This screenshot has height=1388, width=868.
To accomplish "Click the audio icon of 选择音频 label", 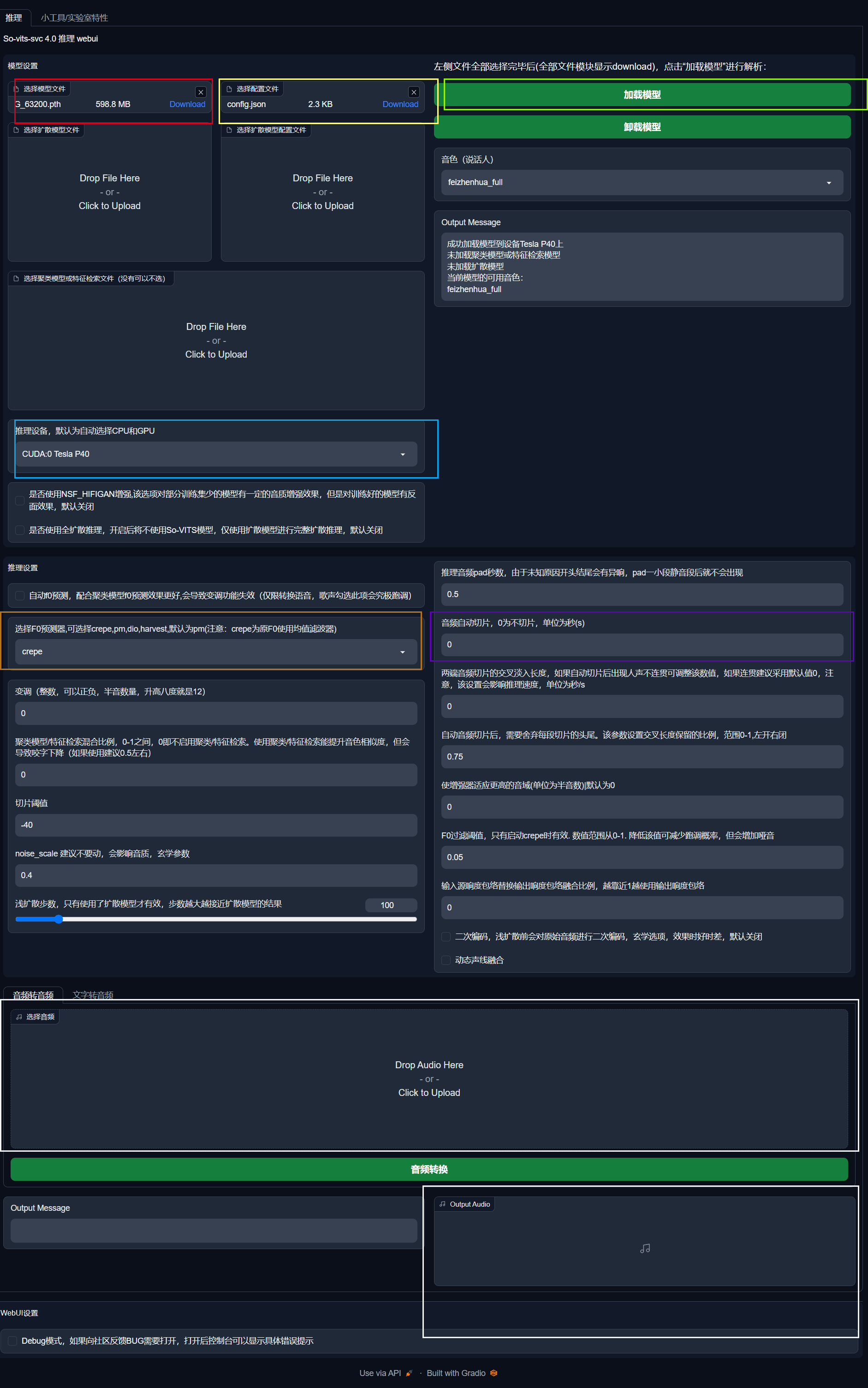I will coord(19,1017).
